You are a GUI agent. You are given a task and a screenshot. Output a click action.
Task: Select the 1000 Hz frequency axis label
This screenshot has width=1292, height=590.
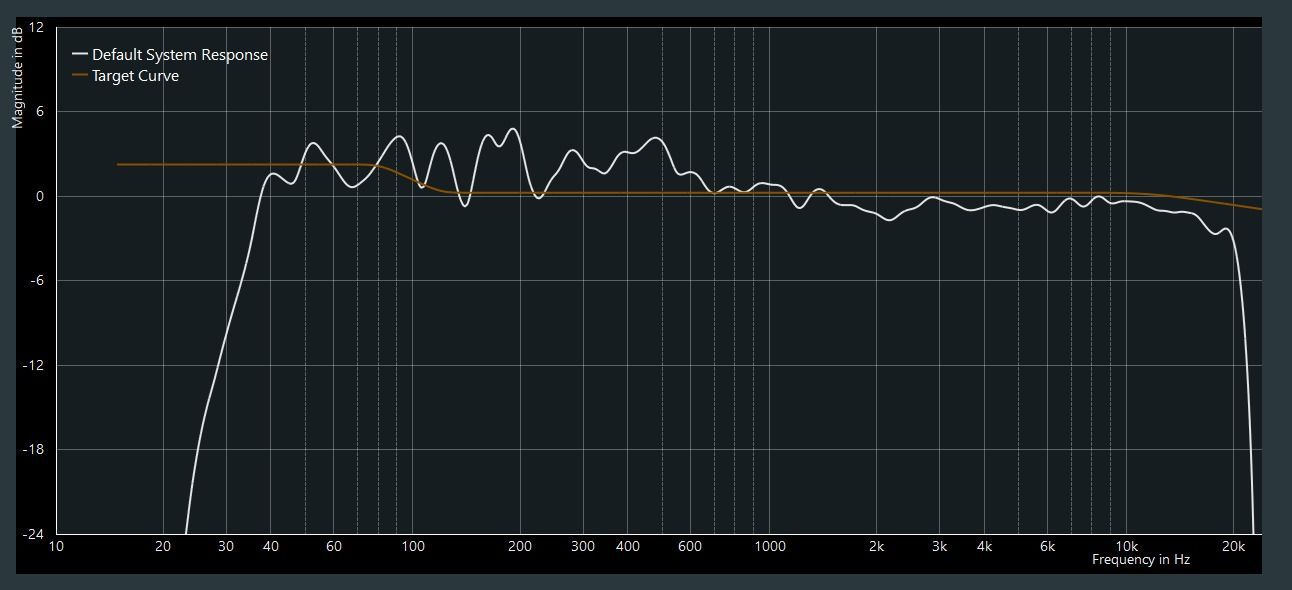(770, 547)
